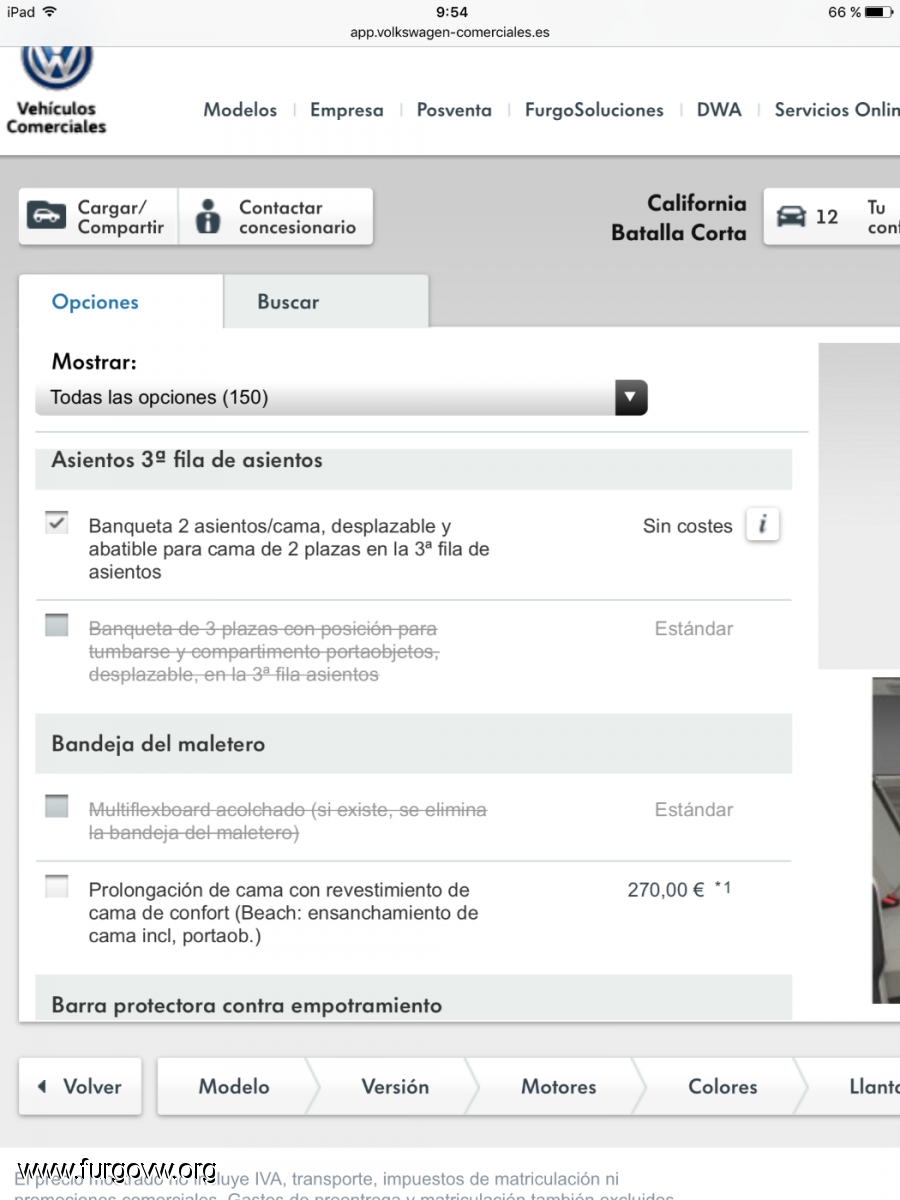Uncheck Banqueta 2 asientos/cama option
This screenshot has height=1200, width=900.
(x=57, y=523)
